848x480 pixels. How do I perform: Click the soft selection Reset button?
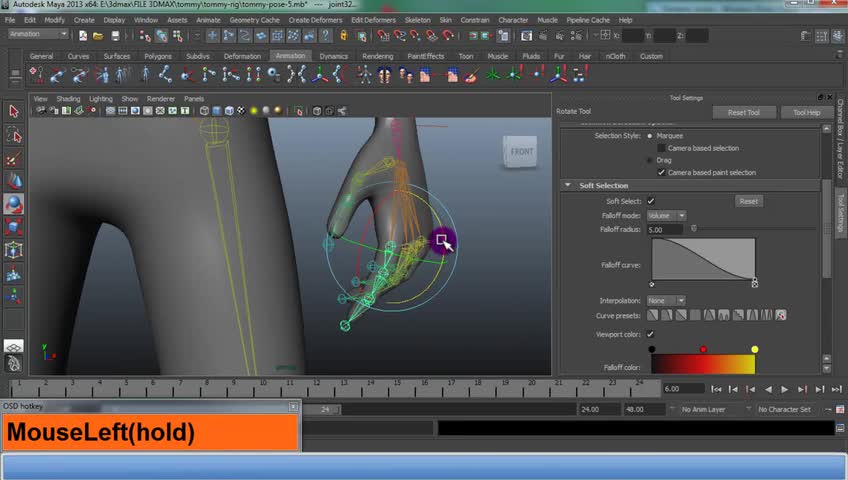[x=748, y=201]
